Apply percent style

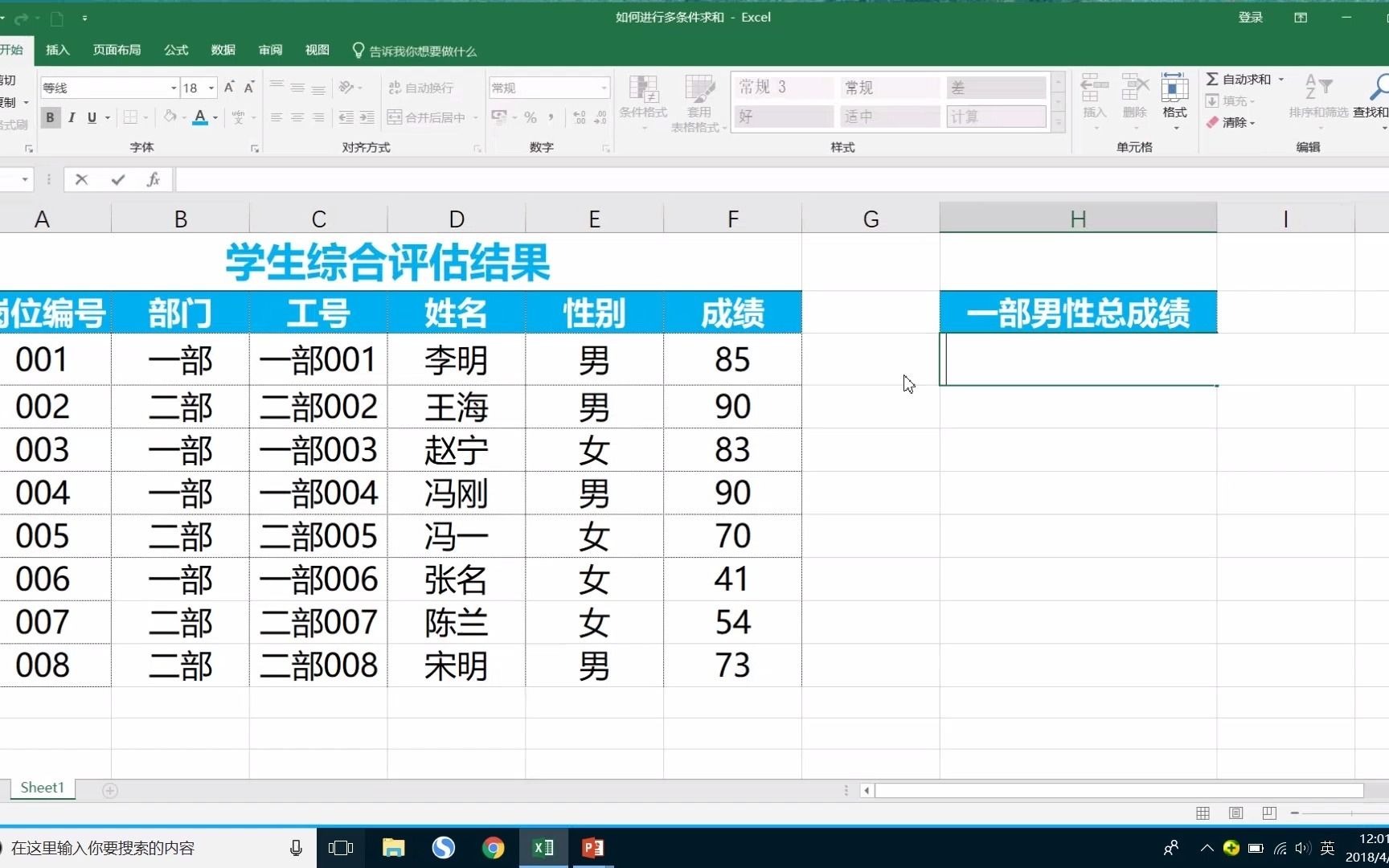click(x=531, y=117)
